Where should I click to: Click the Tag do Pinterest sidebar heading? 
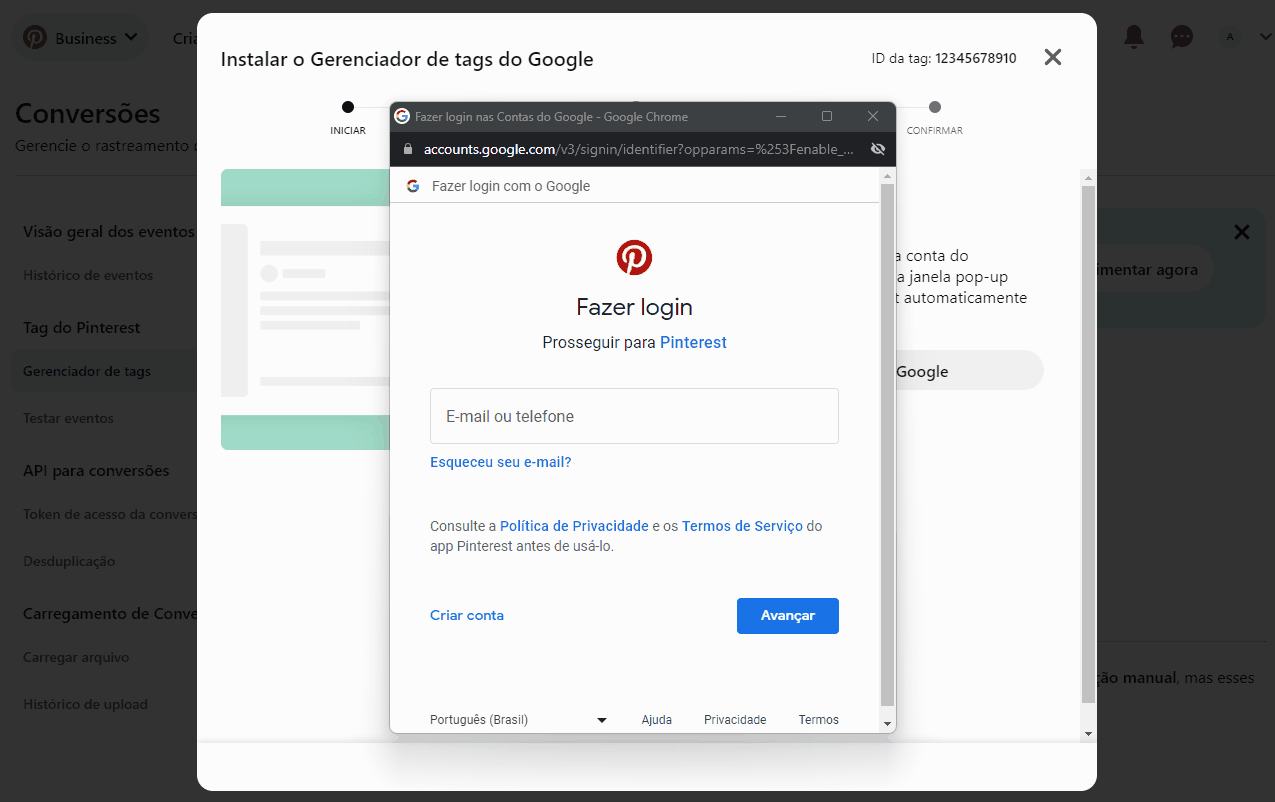pyautogui.click(x=82, y=327)
